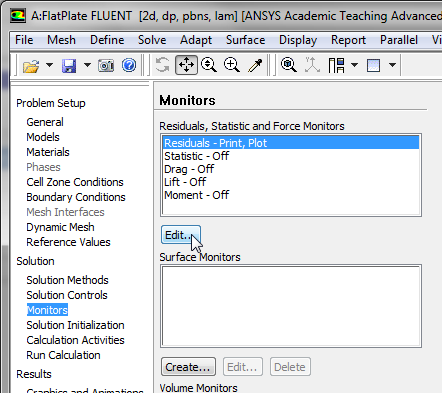Select the zoom to area magnifier tool
The image size is (442, 393).
tap(232, 65)
